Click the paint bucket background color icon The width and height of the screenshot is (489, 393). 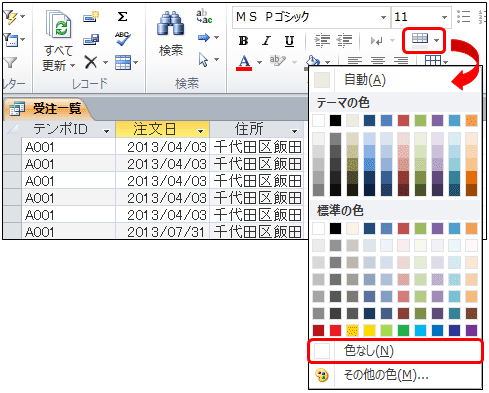[x=313, y=61]
